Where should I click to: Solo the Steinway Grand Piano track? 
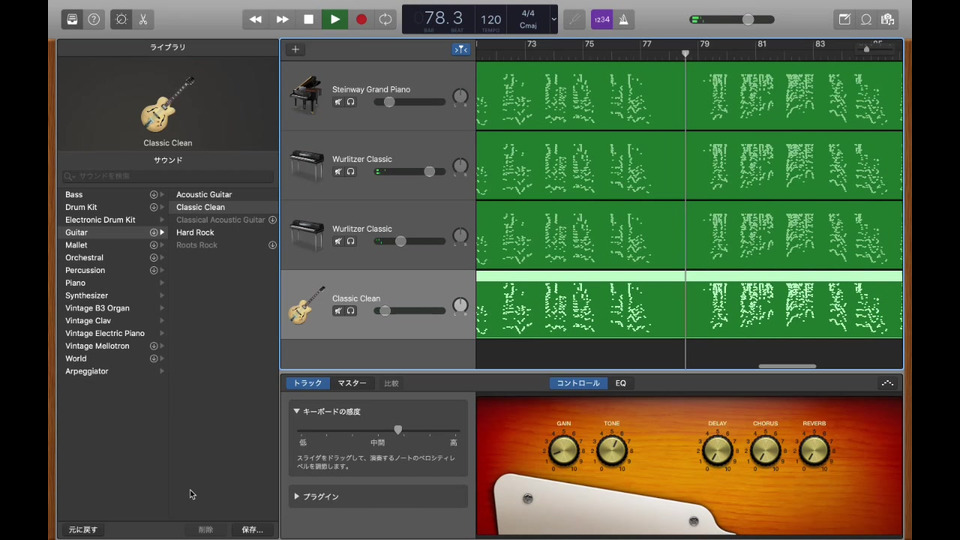click(x=351, y=102)
